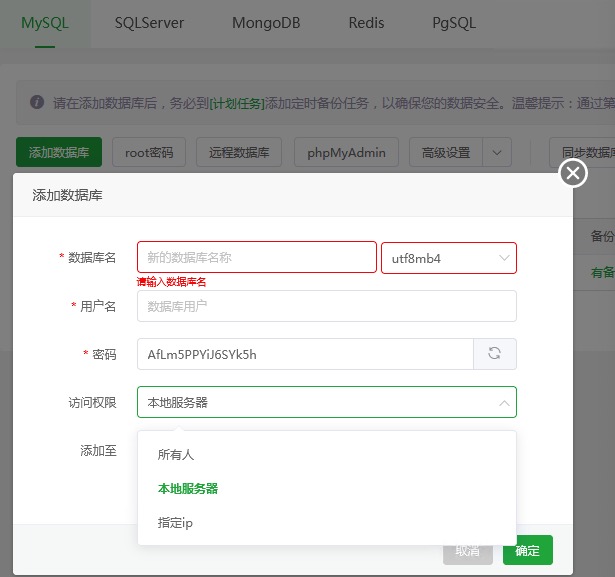Viewport: 615px width, 577px height.
Task: Open the 远程数据库 button
Action: (x=239, y=152)
